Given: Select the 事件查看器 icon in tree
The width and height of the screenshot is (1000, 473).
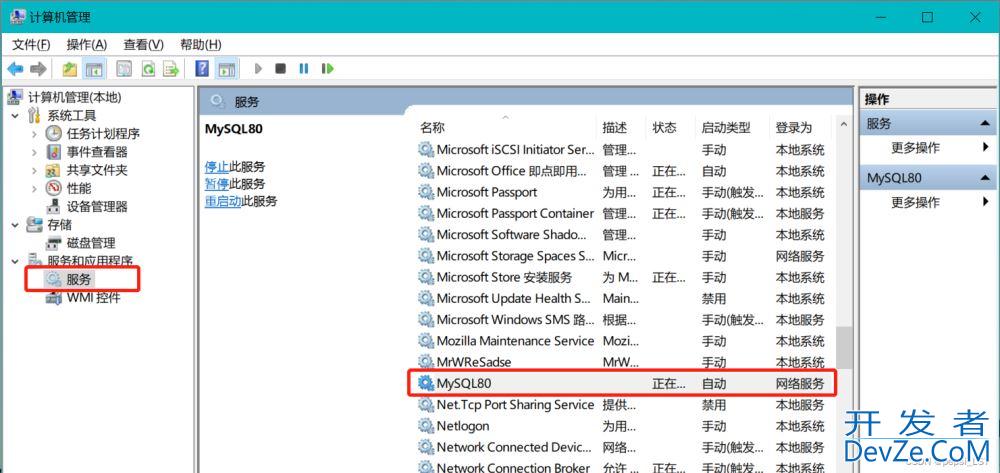Looking at the screenshot, I should point(54,152).
